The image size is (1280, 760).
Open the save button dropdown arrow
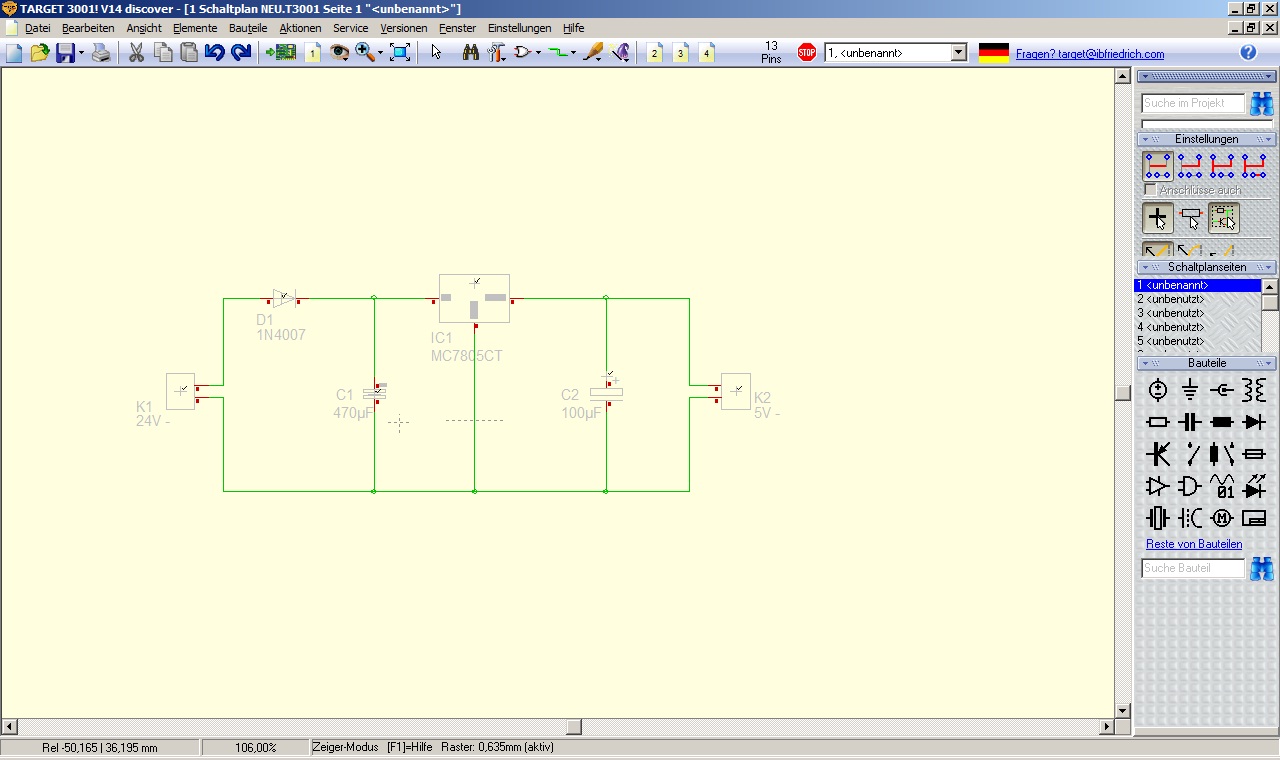tap(81, 53)
